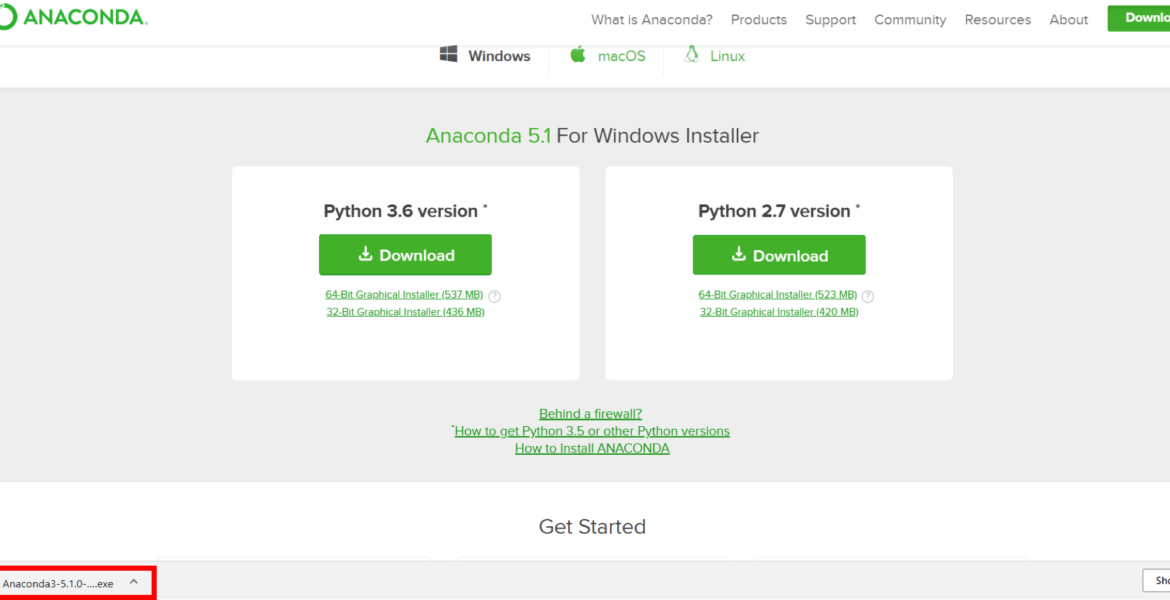Open the downloaded Anaconda3-5.1.0 exe file

(x=58, y=583)
